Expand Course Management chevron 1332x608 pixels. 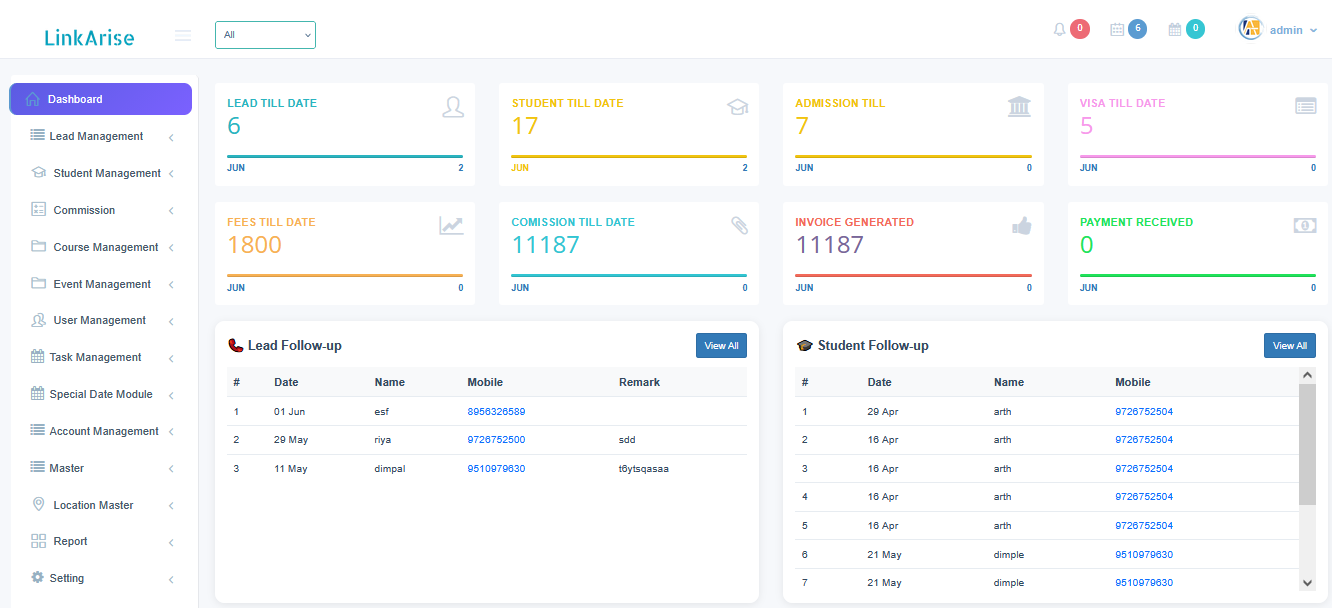pos(171,248)
